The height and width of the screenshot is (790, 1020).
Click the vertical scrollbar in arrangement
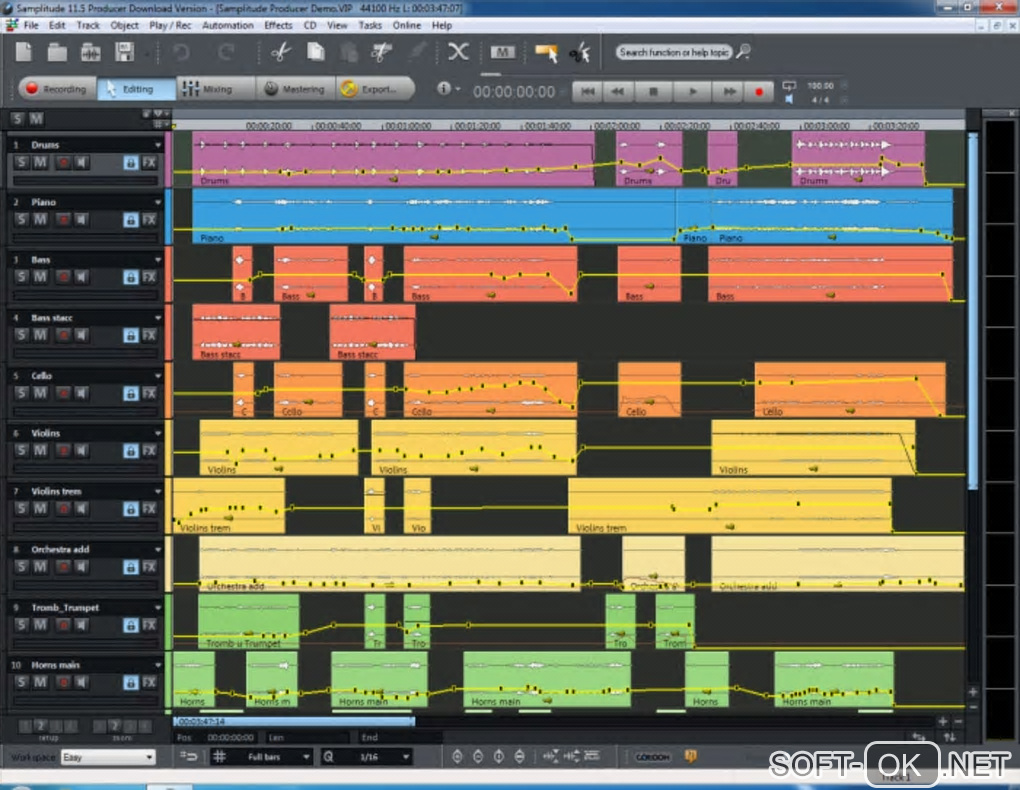(x=973, y=310)
